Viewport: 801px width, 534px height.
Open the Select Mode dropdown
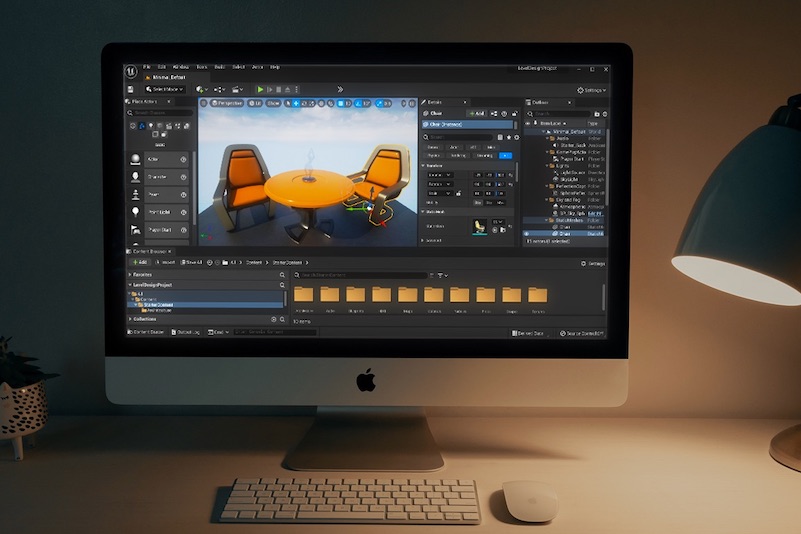pos(164,89)
